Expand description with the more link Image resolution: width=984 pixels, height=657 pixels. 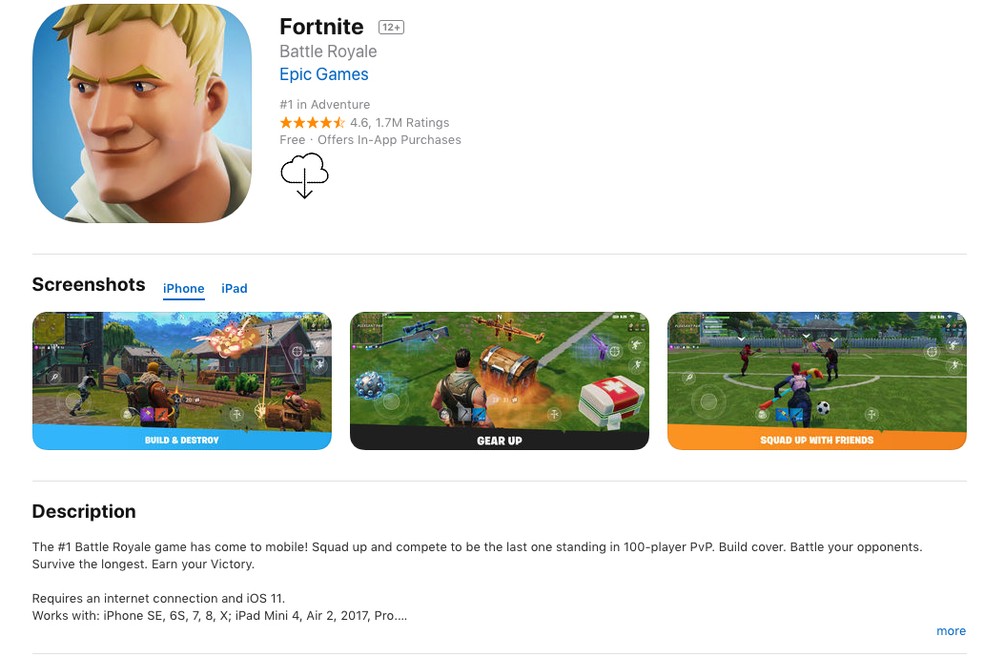(x=951, y=631)
